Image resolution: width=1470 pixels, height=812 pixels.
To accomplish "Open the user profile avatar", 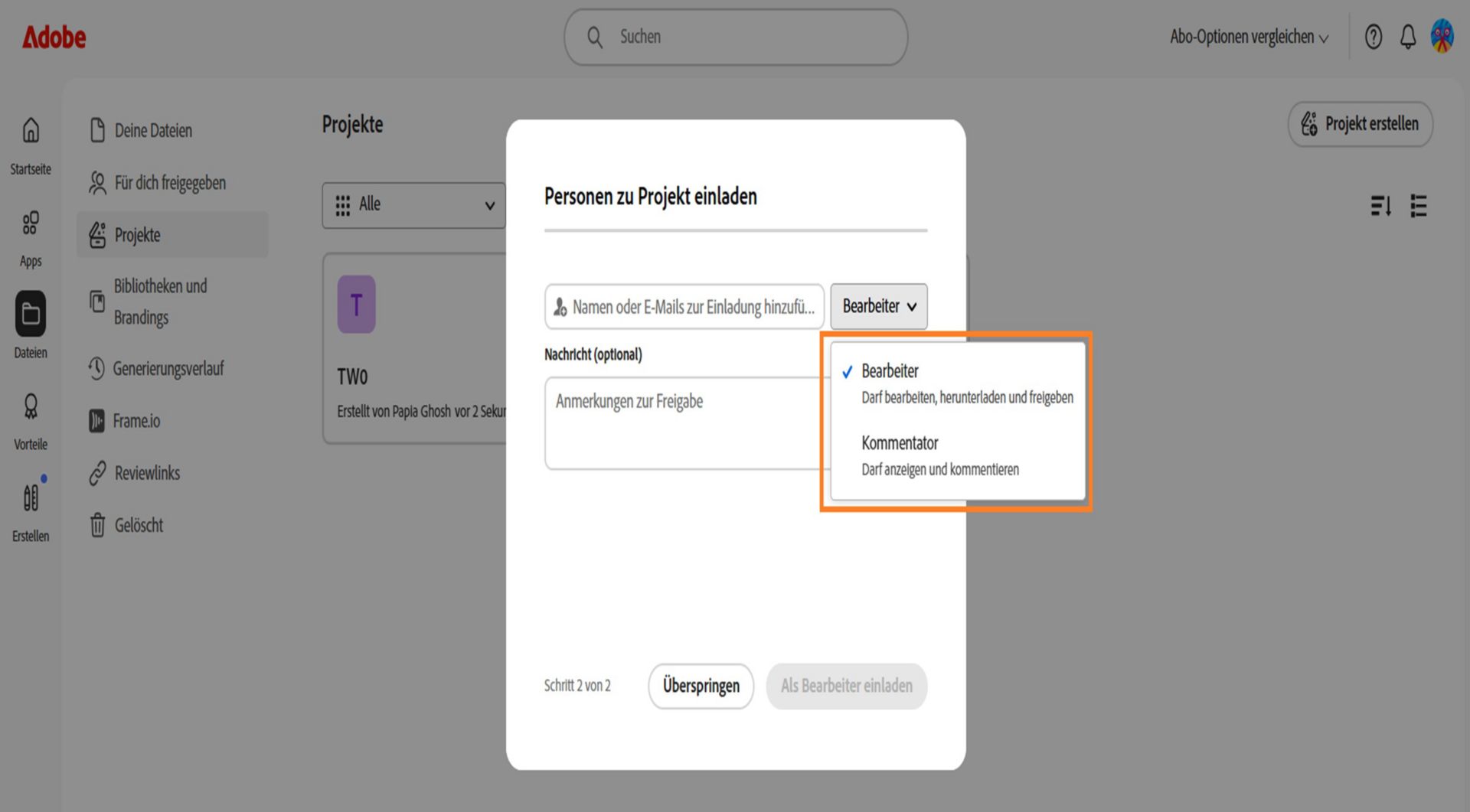I will (1442, 36).
